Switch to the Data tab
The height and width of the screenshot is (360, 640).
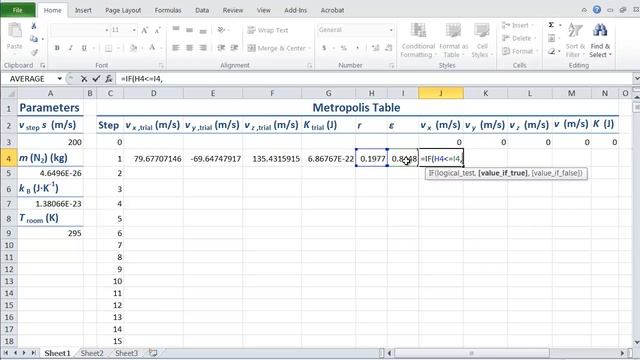202,10
